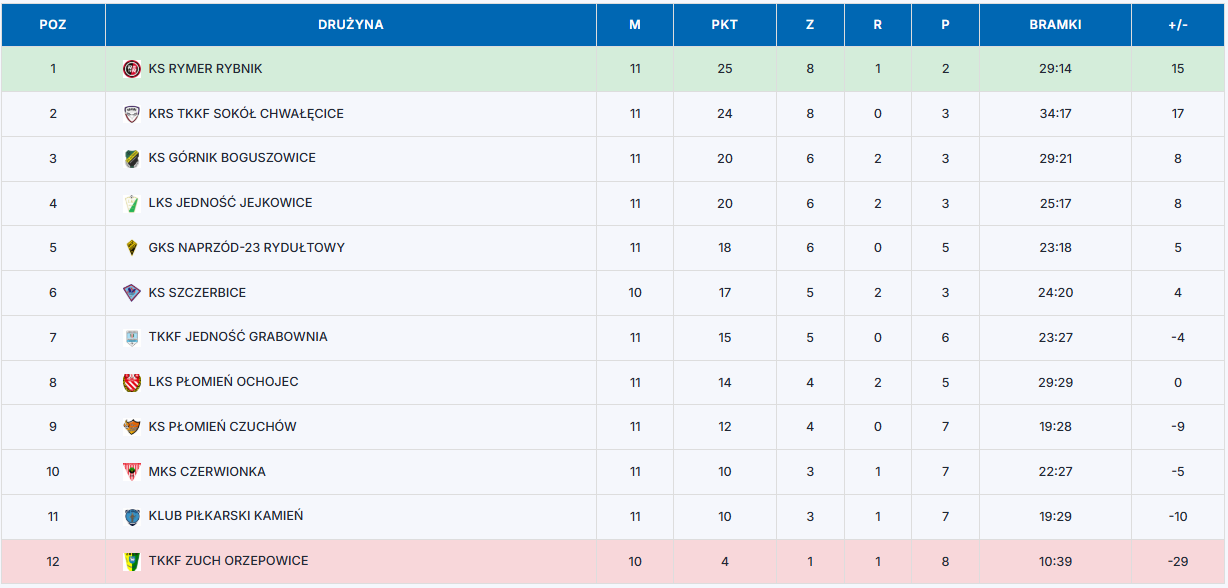Viewport: 1228px width, 588px height.
Task: Click the goal difference +/- header
Action: [1177, 25]
